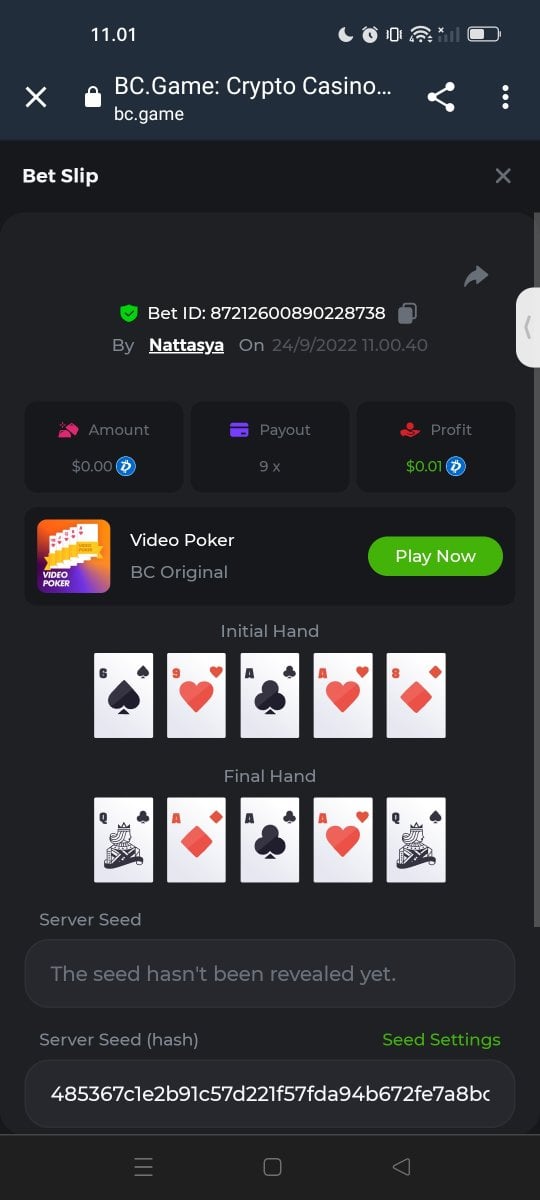The image size is (540, 1200).
Task: Open the Seed Settings link
Action: [441, 1039]
